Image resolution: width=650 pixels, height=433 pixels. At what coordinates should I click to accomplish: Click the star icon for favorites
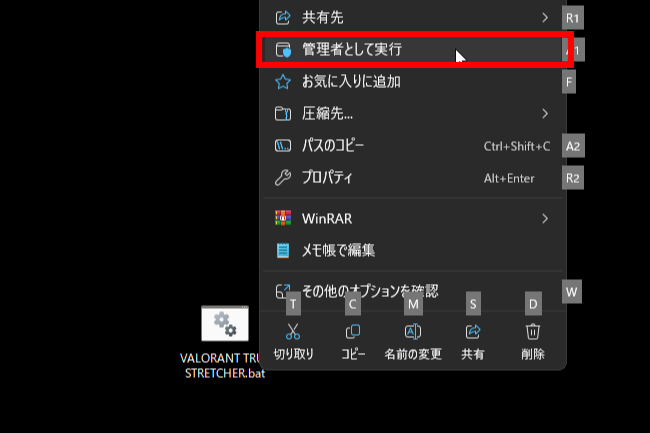click(x=283, y=82)
